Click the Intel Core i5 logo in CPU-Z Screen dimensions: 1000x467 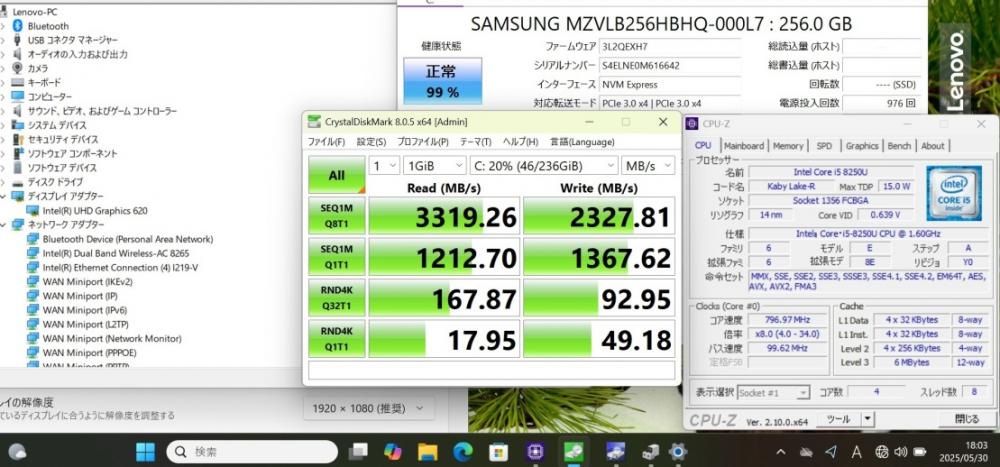coord(953,193)
